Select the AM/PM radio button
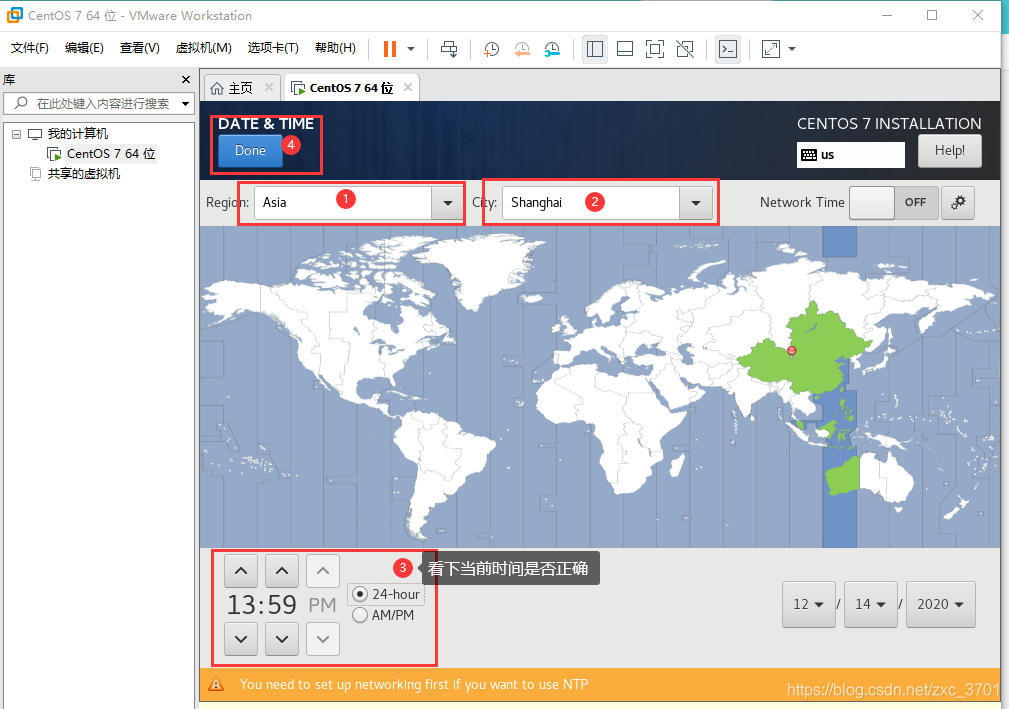 tap(360, 615)
